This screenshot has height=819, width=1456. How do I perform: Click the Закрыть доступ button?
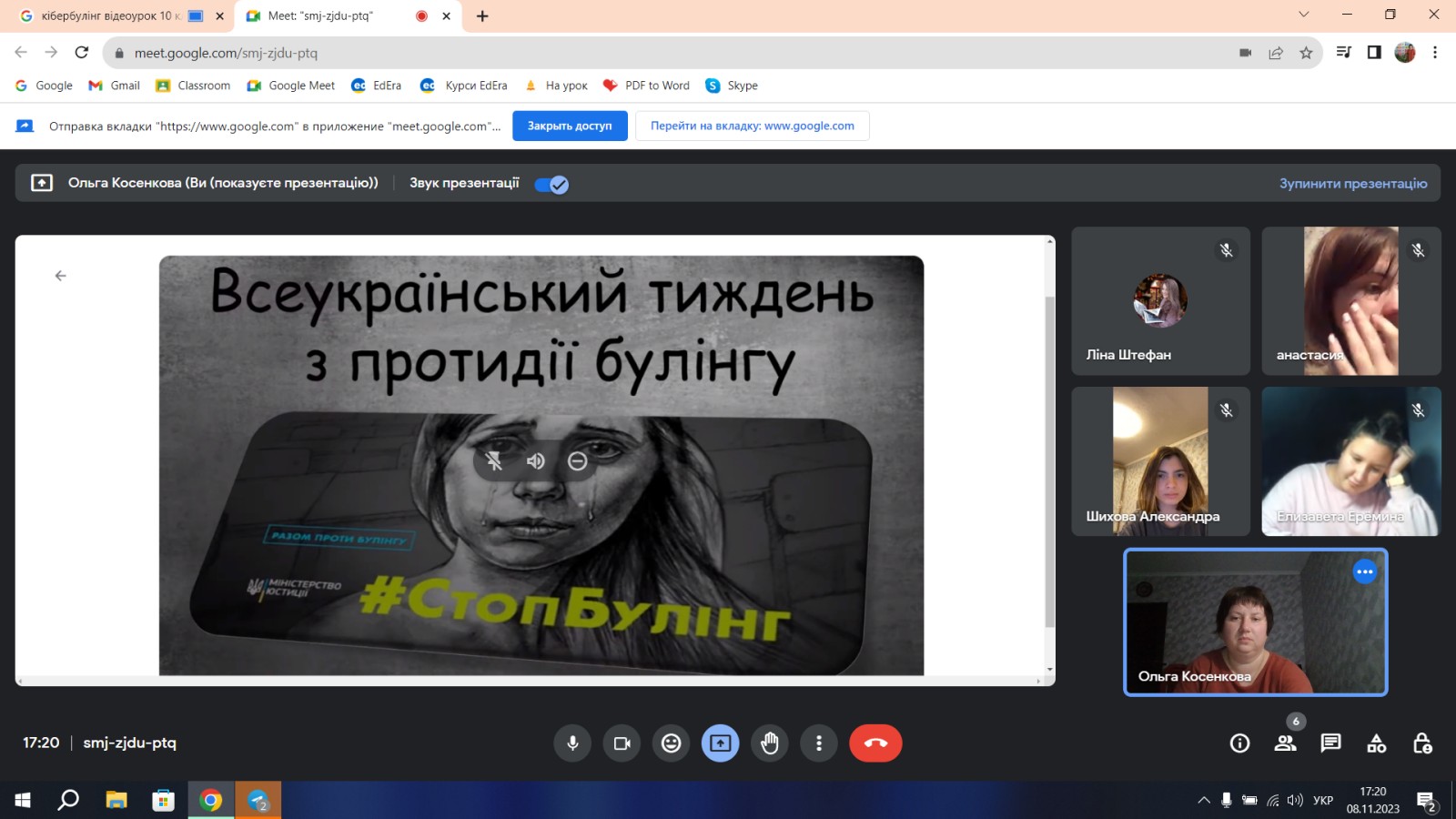[570, 126]
